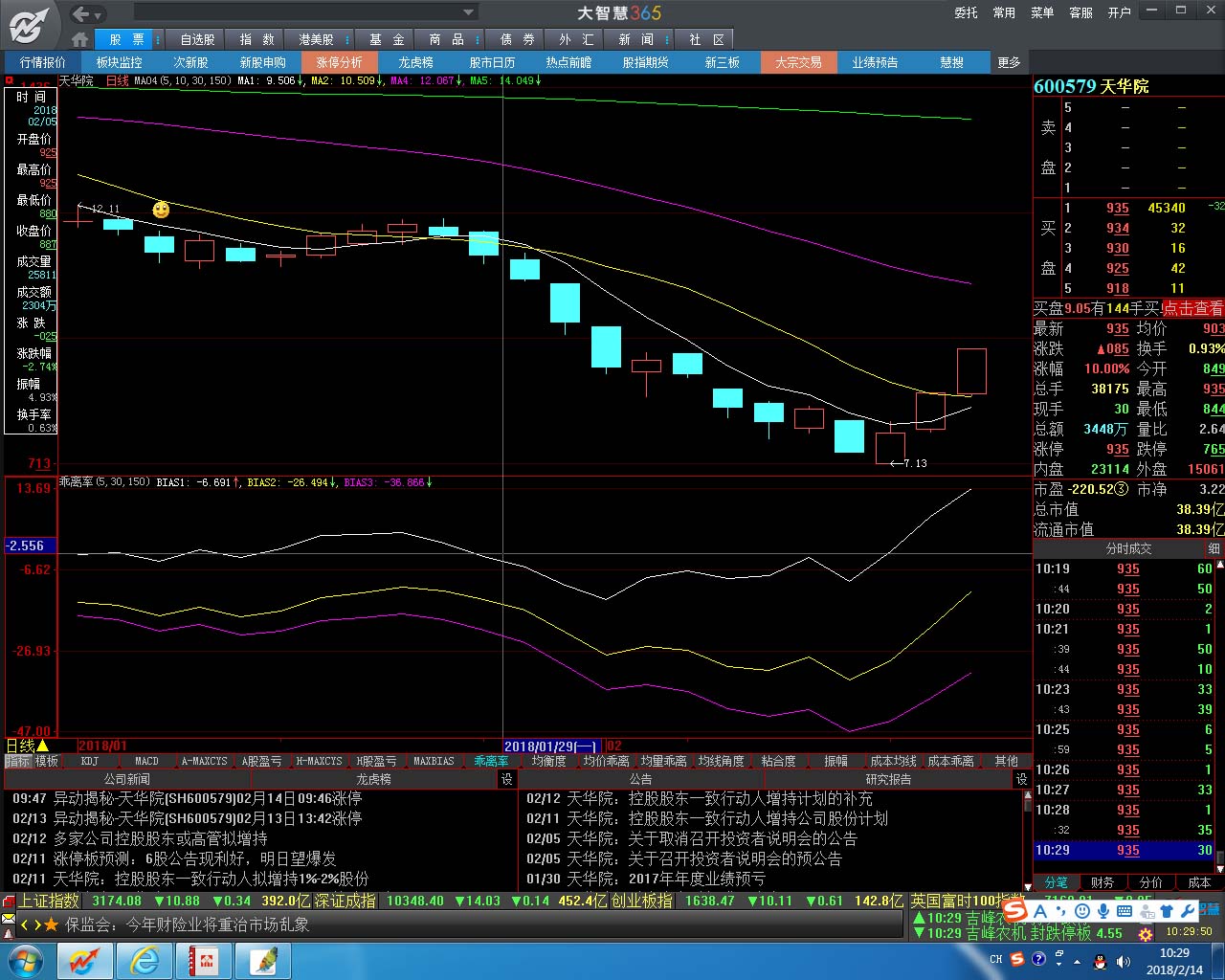The height and width of the screenshot is (980, 1225).
Task: Open the Windows Start menu
Action: [x=26, y=960]
